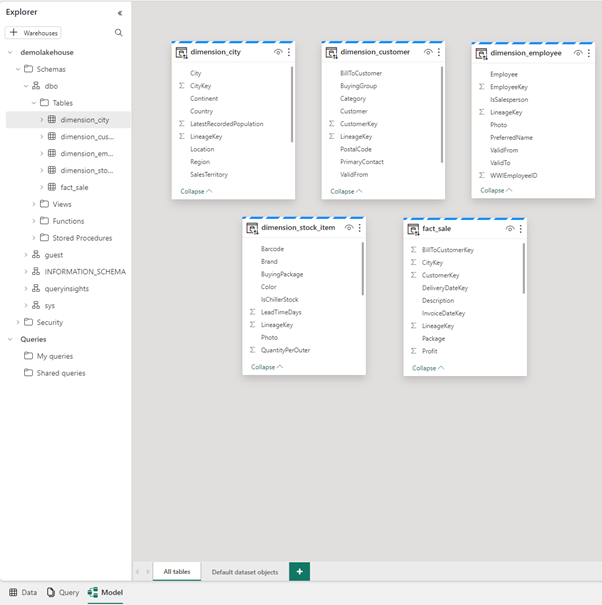Screen dimensions: 602x605
Task: Click the table icon on dimension_customer card header
Action: (x=331, y=52)
